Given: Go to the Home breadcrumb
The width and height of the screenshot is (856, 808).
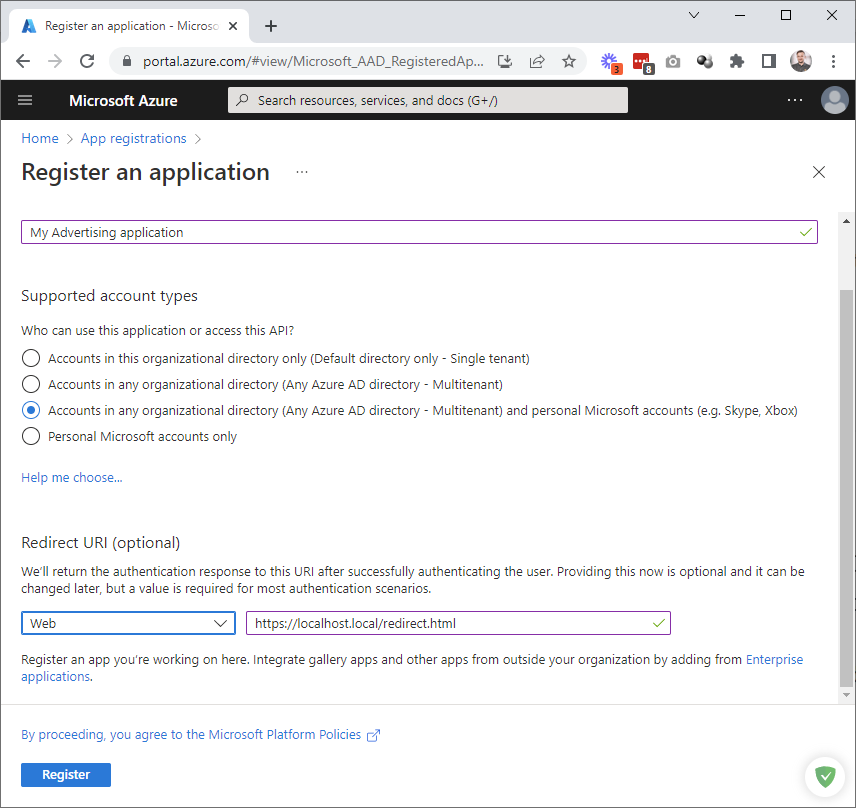Looking at the screenshot, I should pos(40,138).
